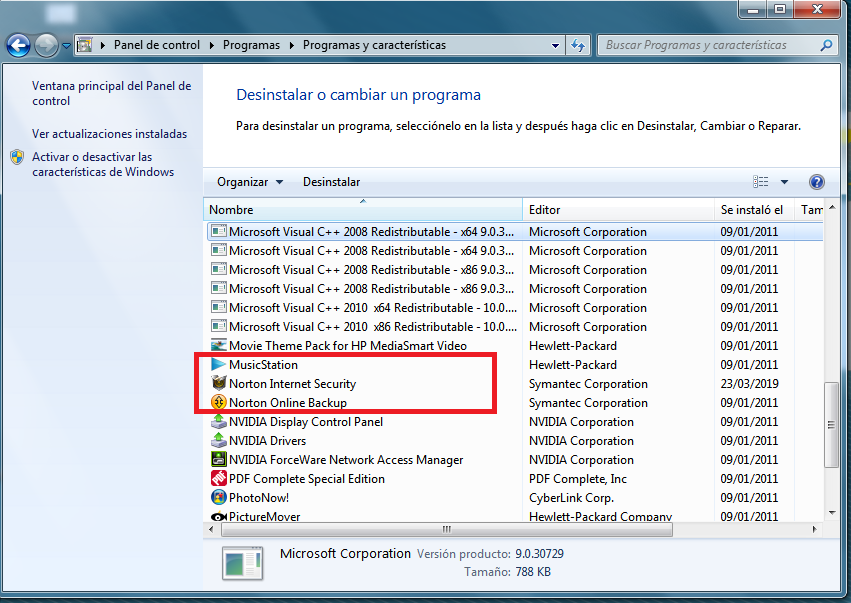Click the '23/03/2019' install date

(750, 384)
